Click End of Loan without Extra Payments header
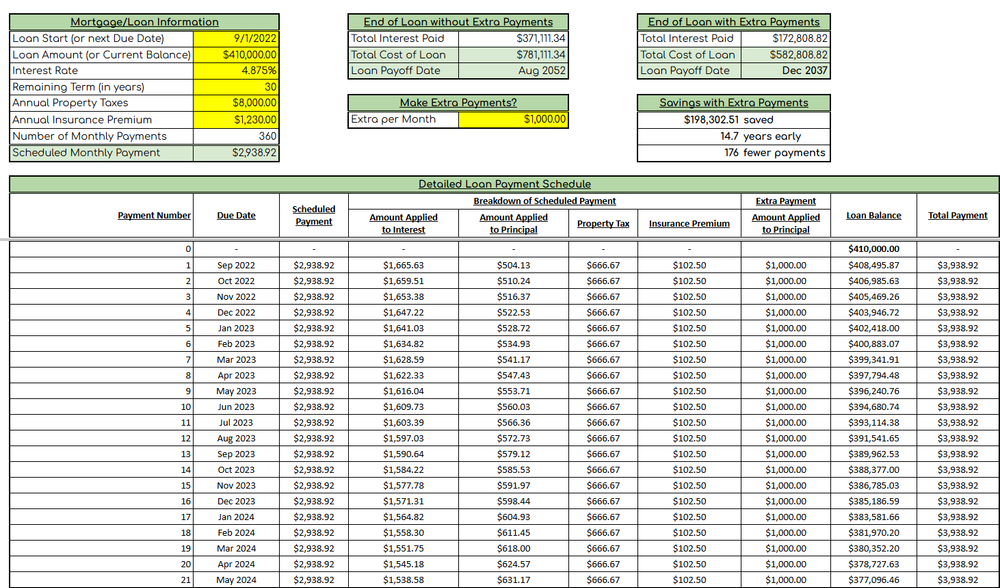 click(458, 22)
